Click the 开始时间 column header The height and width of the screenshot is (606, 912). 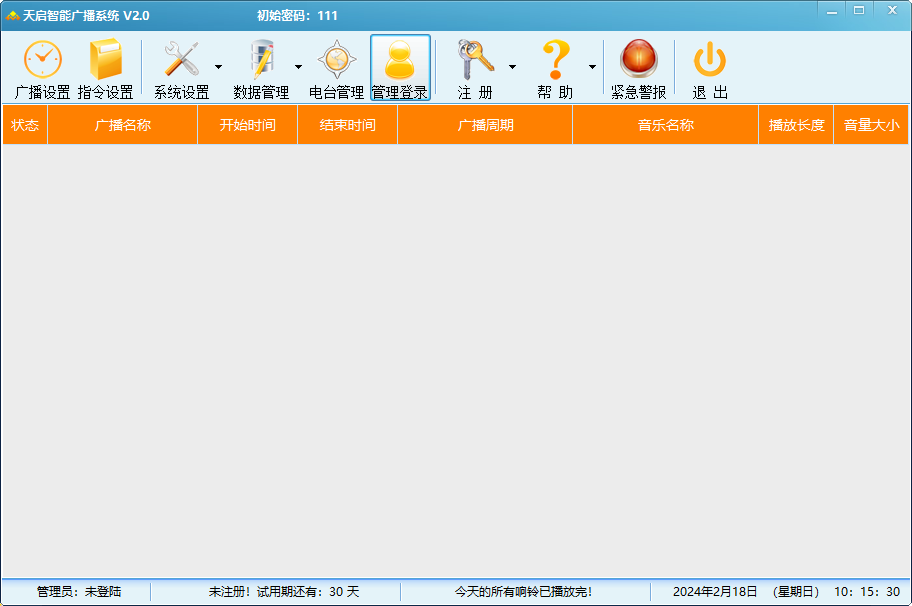248,125
